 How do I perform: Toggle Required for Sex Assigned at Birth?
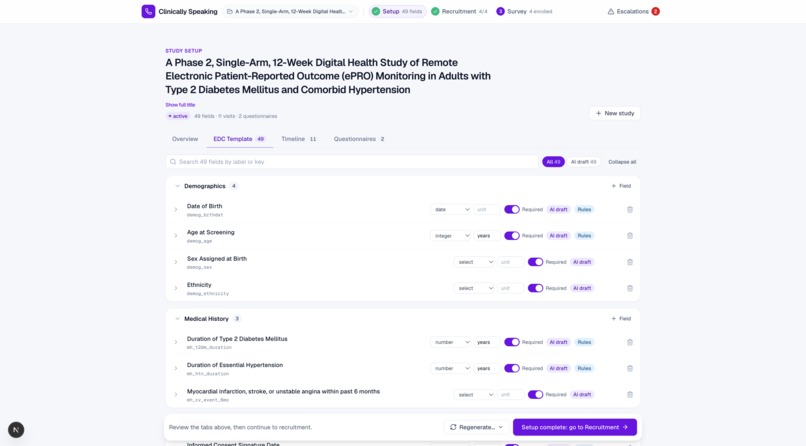[535, 262]
